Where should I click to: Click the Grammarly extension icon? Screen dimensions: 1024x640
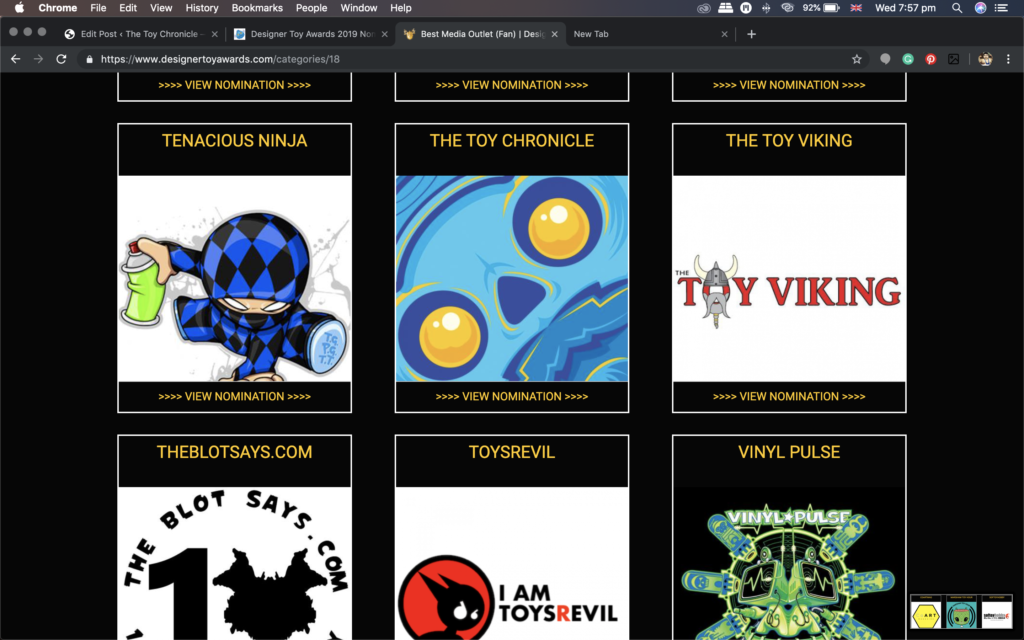(908, 59)
